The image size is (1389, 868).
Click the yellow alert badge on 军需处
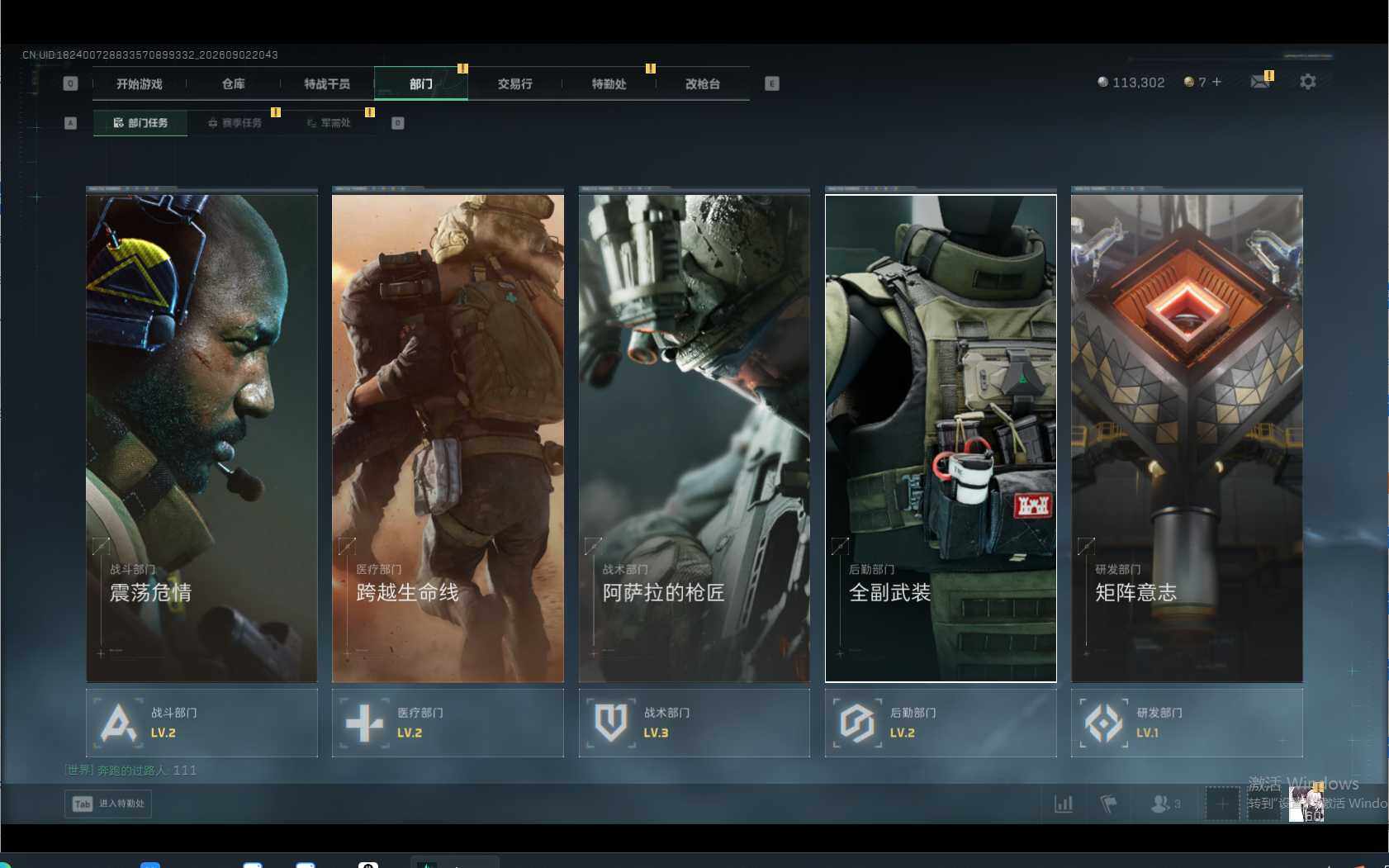click(x=370, y=111)
